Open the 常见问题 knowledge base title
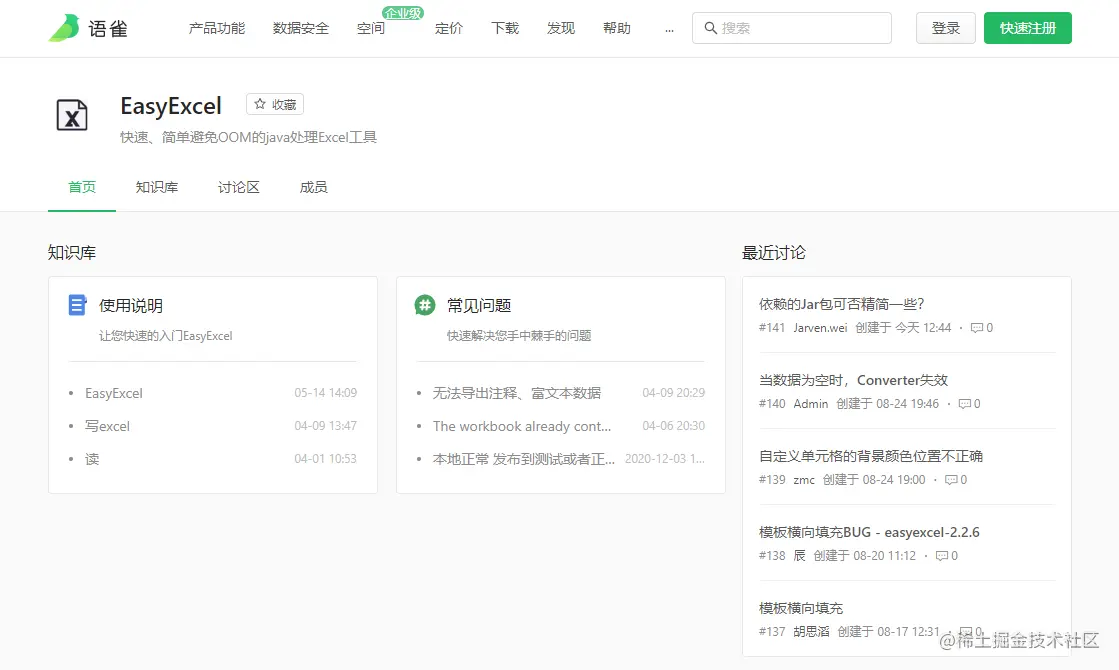Viewport: 1119px width, 670px height. [x=479, y=305]
